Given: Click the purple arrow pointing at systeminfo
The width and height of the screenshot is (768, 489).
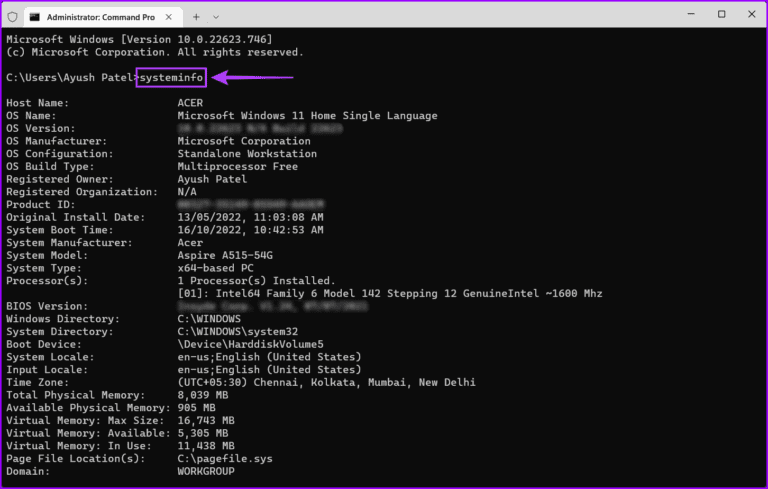Looking at the screenshot, I should (x=252, y=77).
